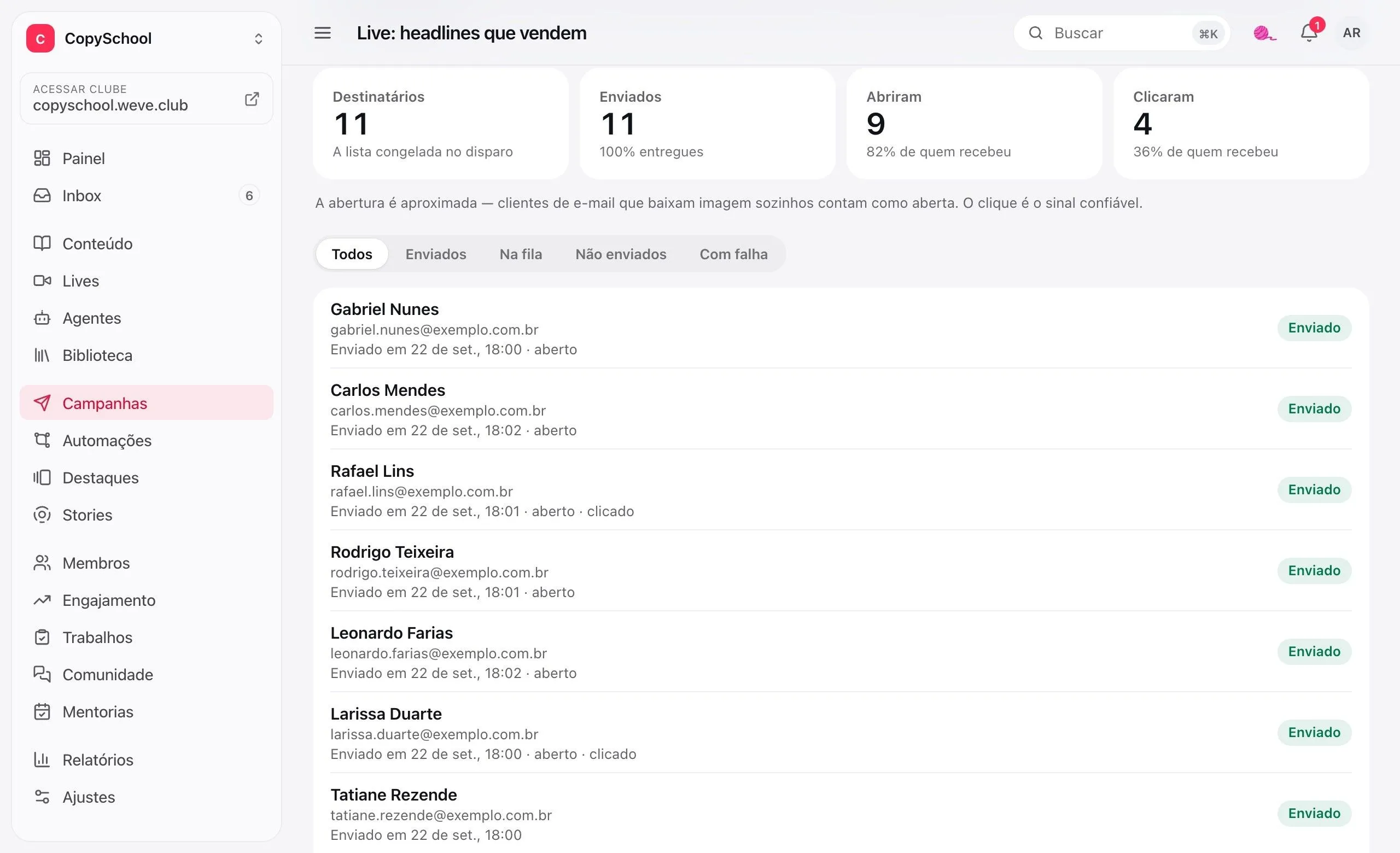
Task: Switch to the Enviados tab
Action: [436, 254]
